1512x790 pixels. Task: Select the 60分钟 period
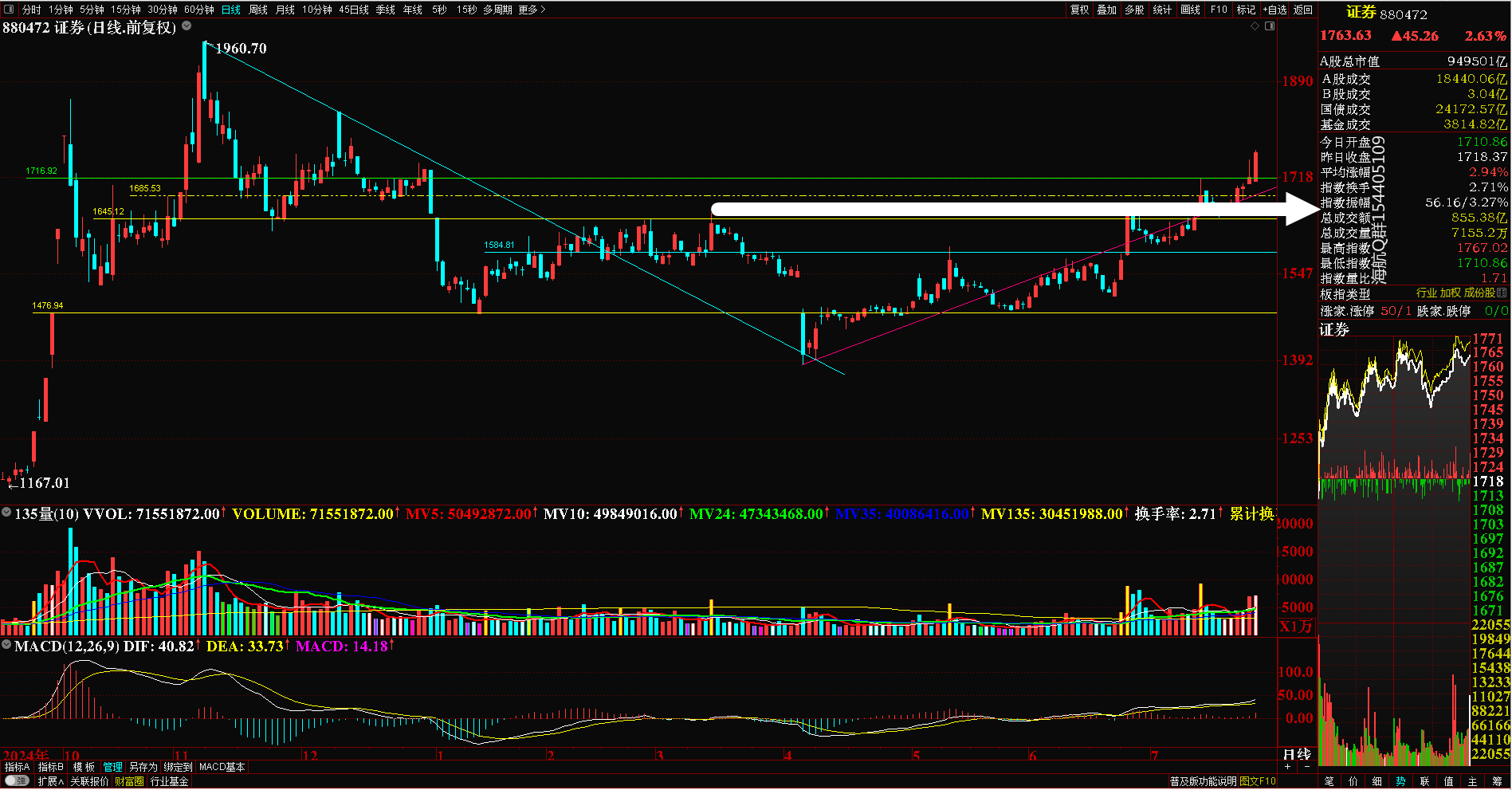199,10
